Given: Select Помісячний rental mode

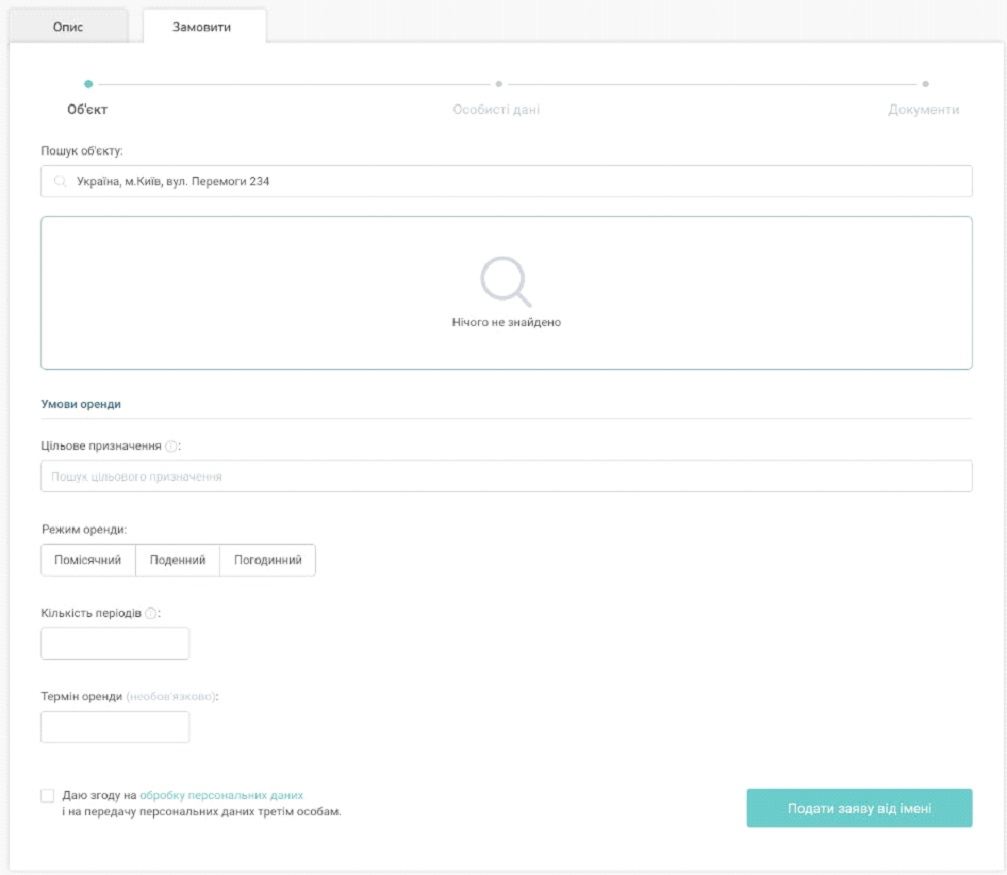Looking at the screenshot, I should [x=88, y=560].
